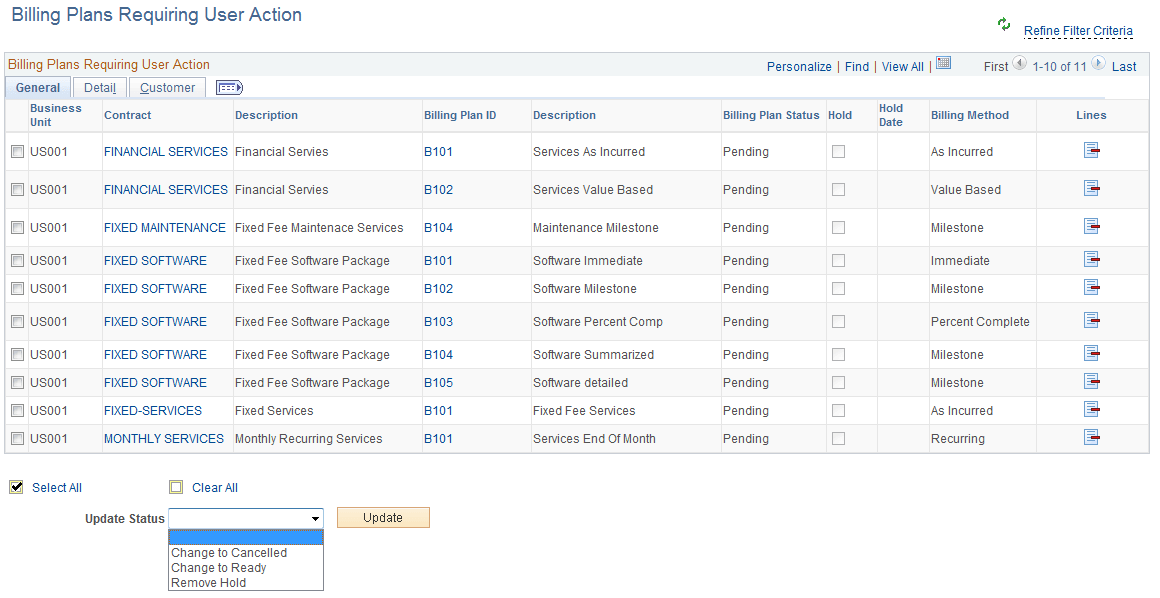Viewport: 1160px width, 598px height.
Task: Switch to the Detail tab
Action: (x=99, y=87)
